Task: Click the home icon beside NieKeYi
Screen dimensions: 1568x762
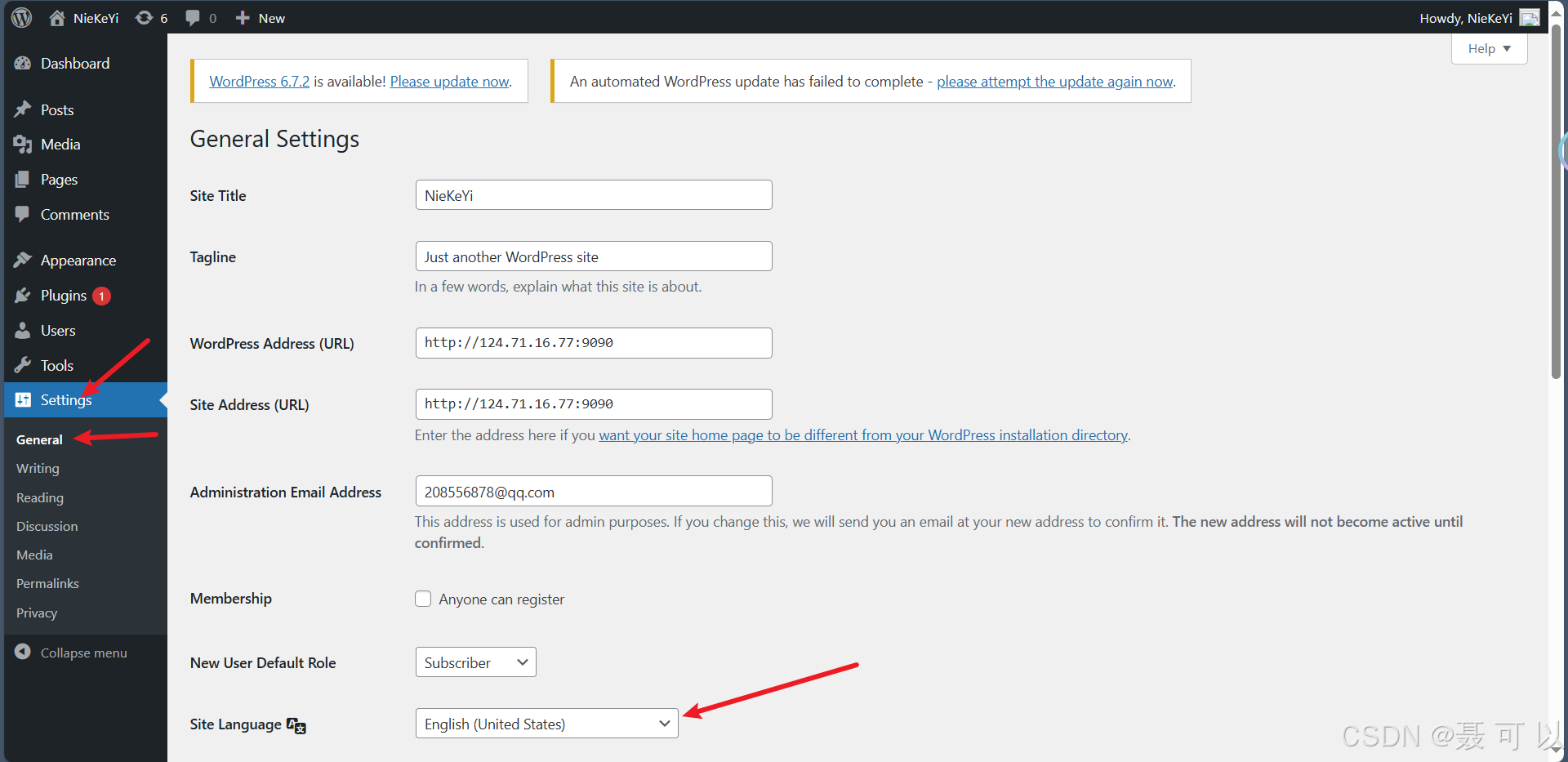Action: point(57,18)
